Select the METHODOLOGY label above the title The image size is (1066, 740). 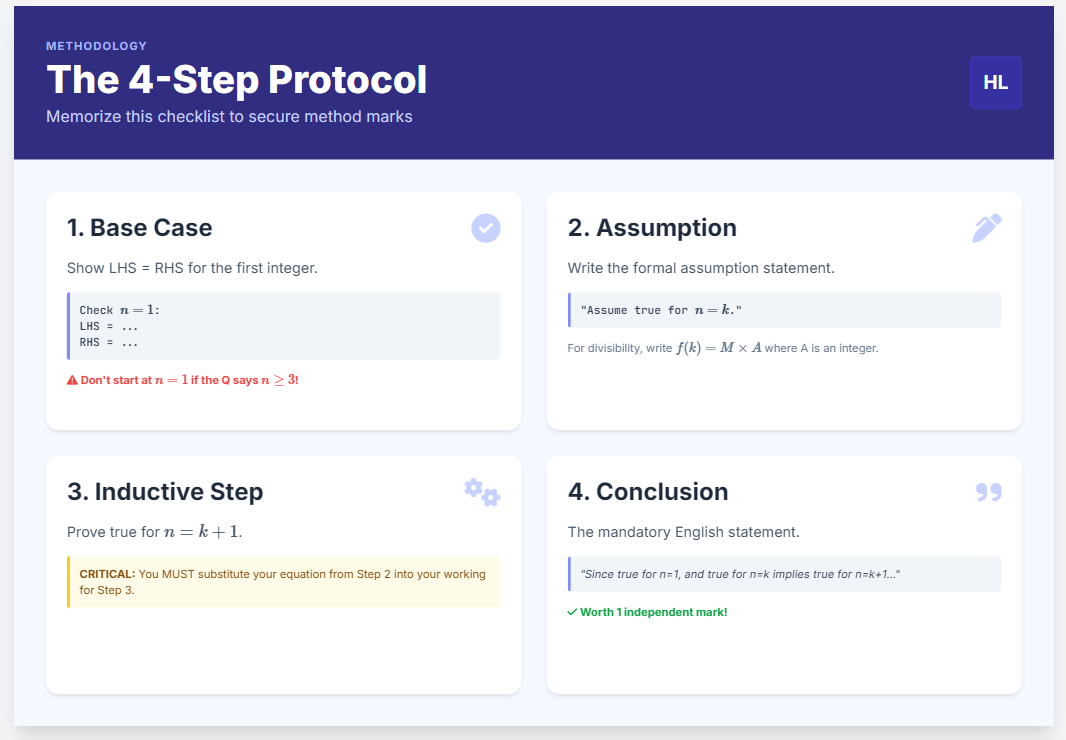tap(96, 46)
